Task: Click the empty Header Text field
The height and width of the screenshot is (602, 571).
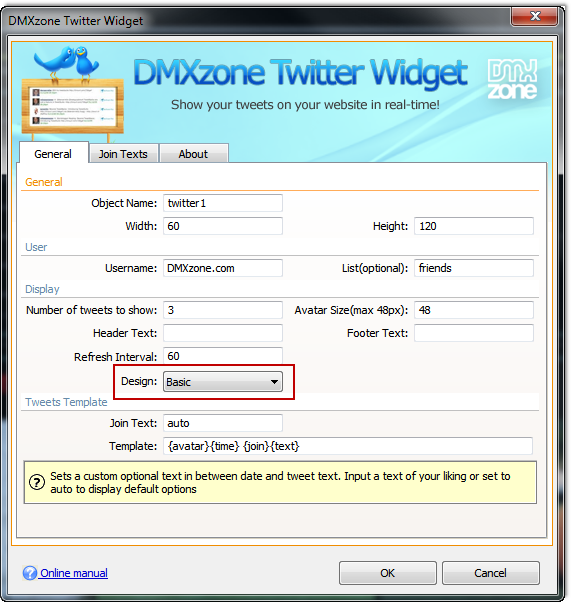Action: (223, 333)
